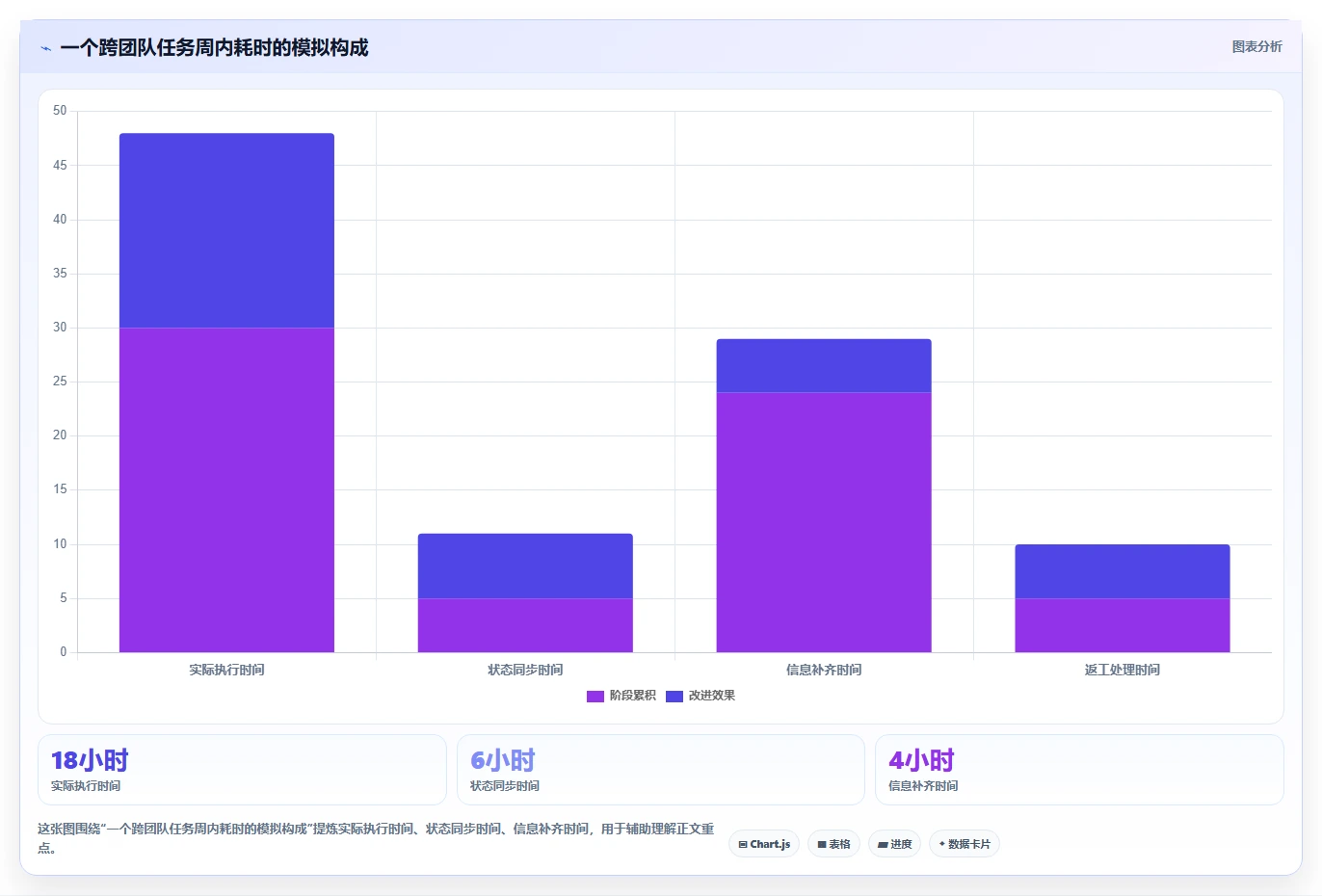
Task: Click the description paragraph starting 这张图围绕
Action: (x=376, y=838)
